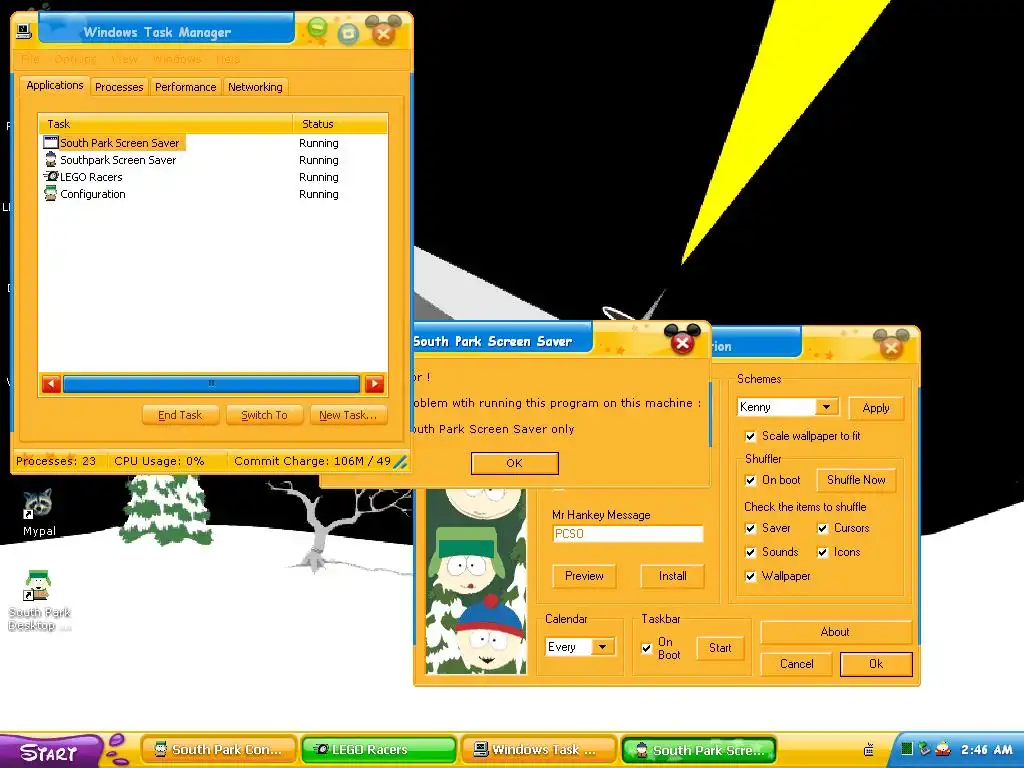Switch to the Applications tab
The width and height of the screenshot is (1024, 768).
click(x=55, y=86)
